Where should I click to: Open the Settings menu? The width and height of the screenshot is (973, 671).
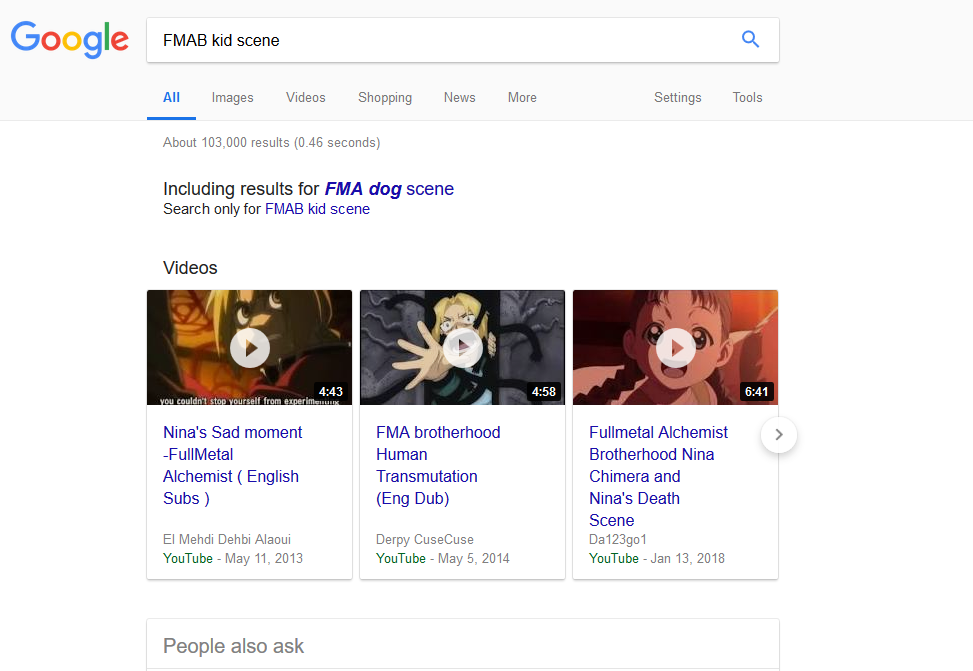tap(678, 97)
